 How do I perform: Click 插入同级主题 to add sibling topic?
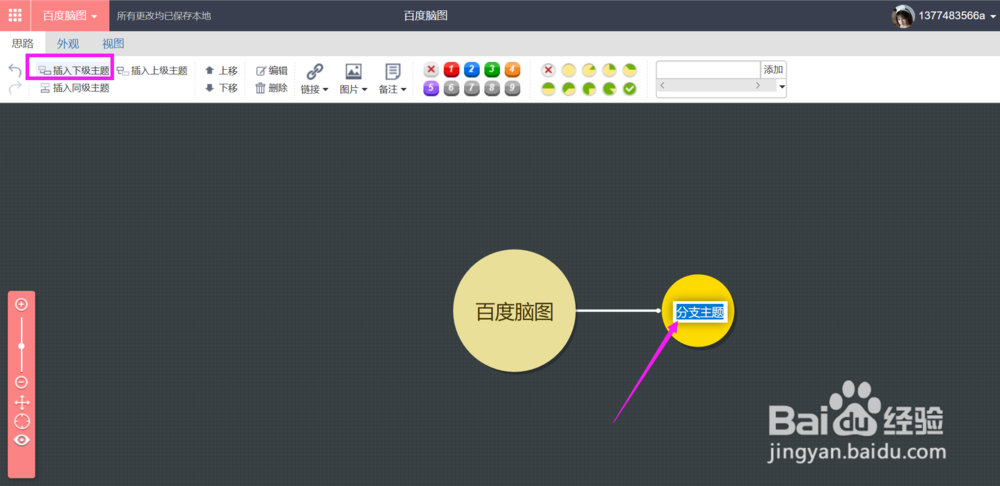(75, 88)
